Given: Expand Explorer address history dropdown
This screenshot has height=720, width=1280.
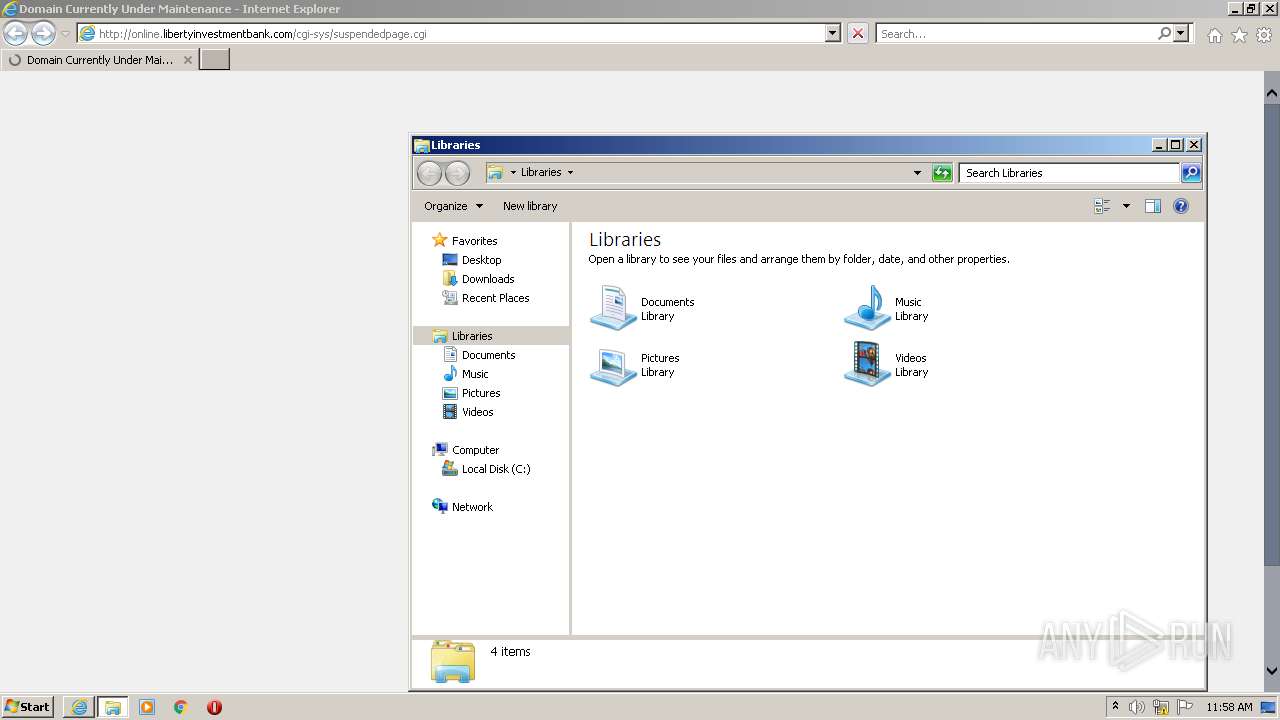Looking at the screenshot, I should coord(917,173).
